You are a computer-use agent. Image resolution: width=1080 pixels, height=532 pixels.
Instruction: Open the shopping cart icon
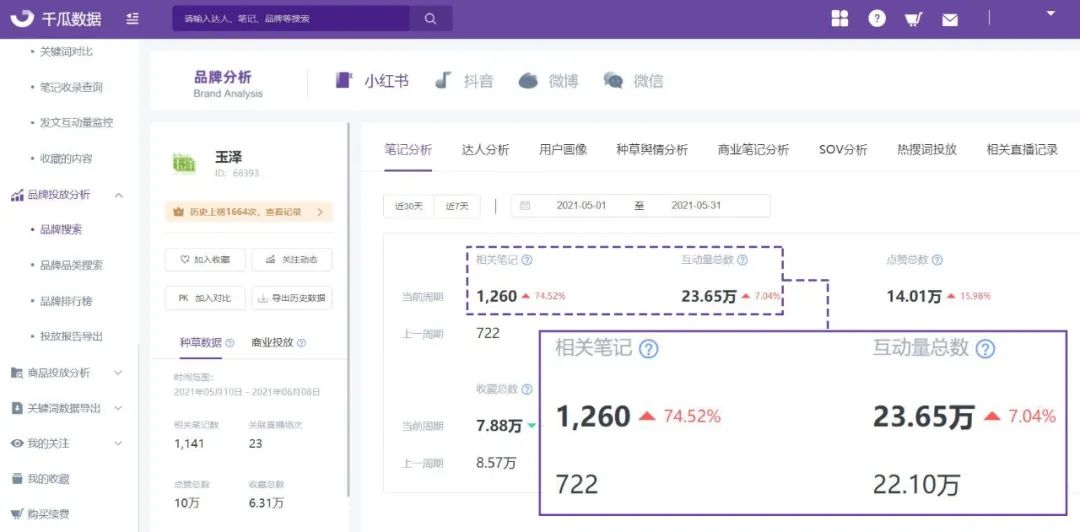pyautogui.click(x=913, y=19)
